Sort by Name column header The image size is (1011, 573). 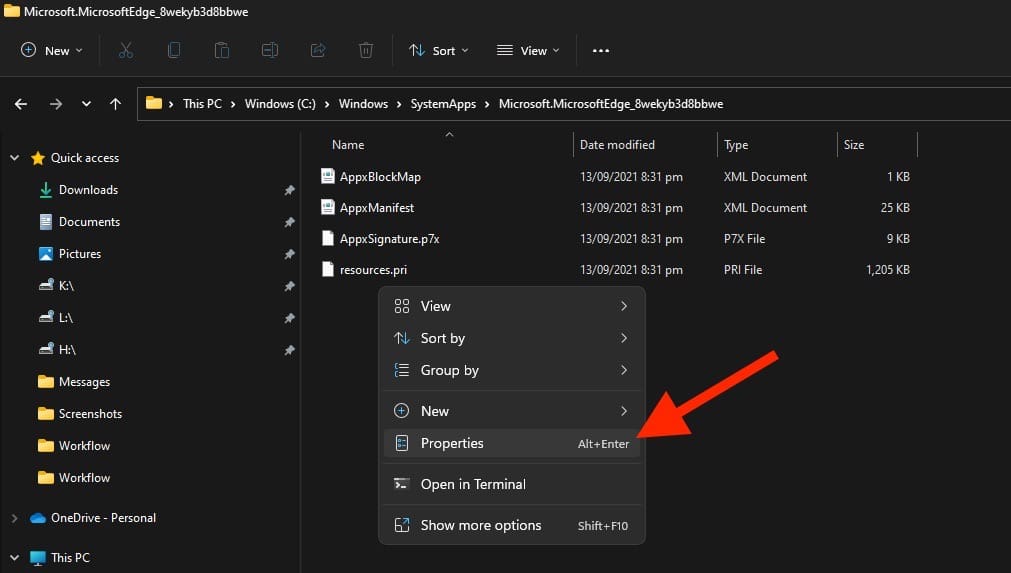tap(348, 145)
